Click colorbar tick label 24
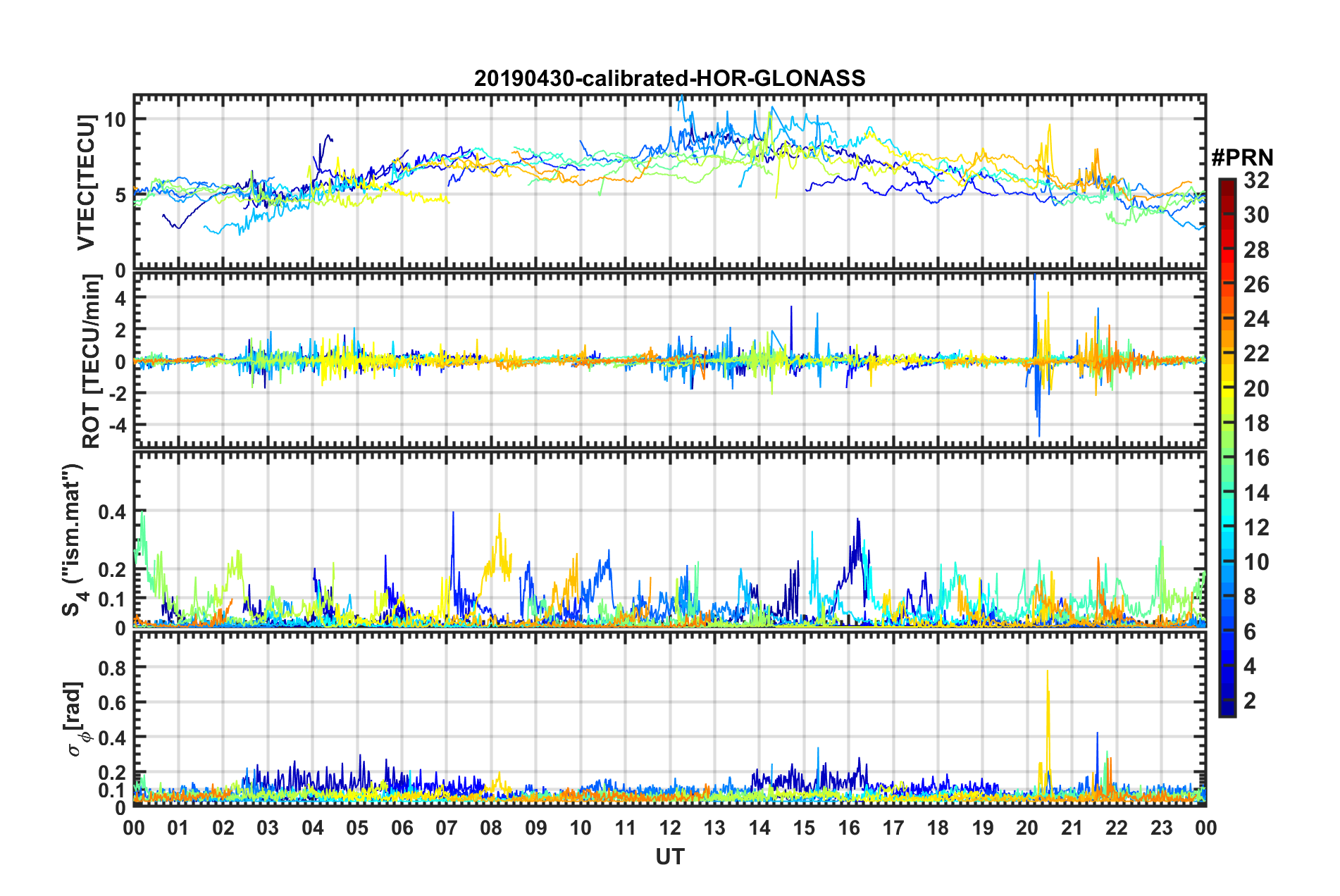 1256,319
